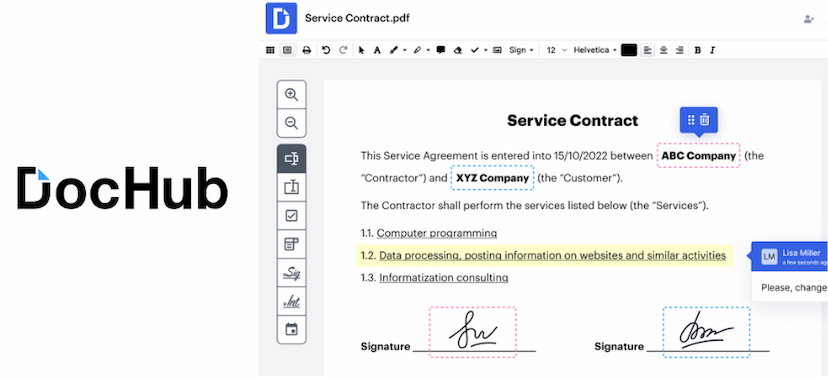The height and width of the screenshot is (378, 828).
Task: Click the Service Contract heading
Action: point(572,120)
